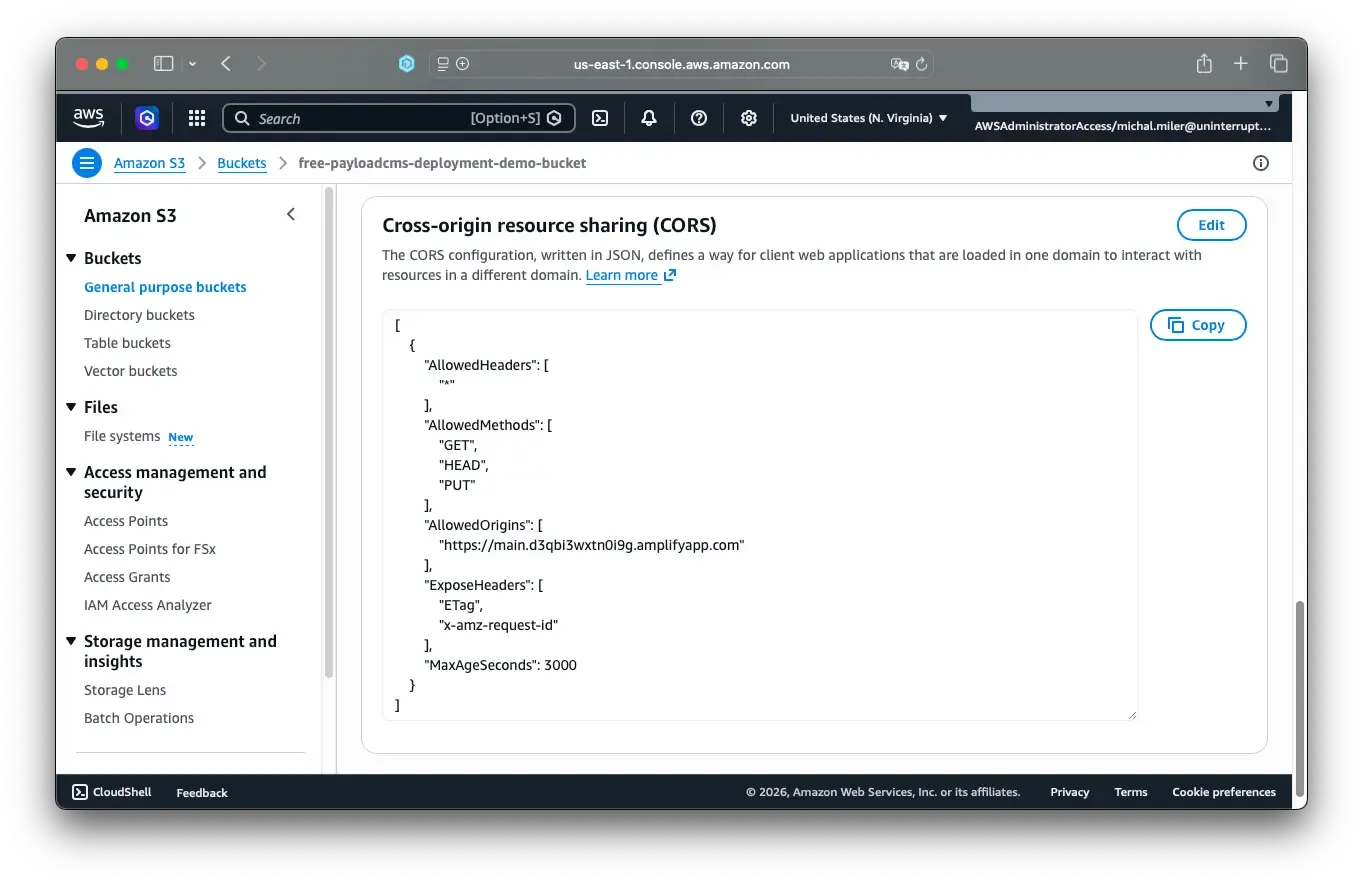1363x883 pixels.
Task: Select Table buckets in sidebar
Action: (x=127, y=343)
